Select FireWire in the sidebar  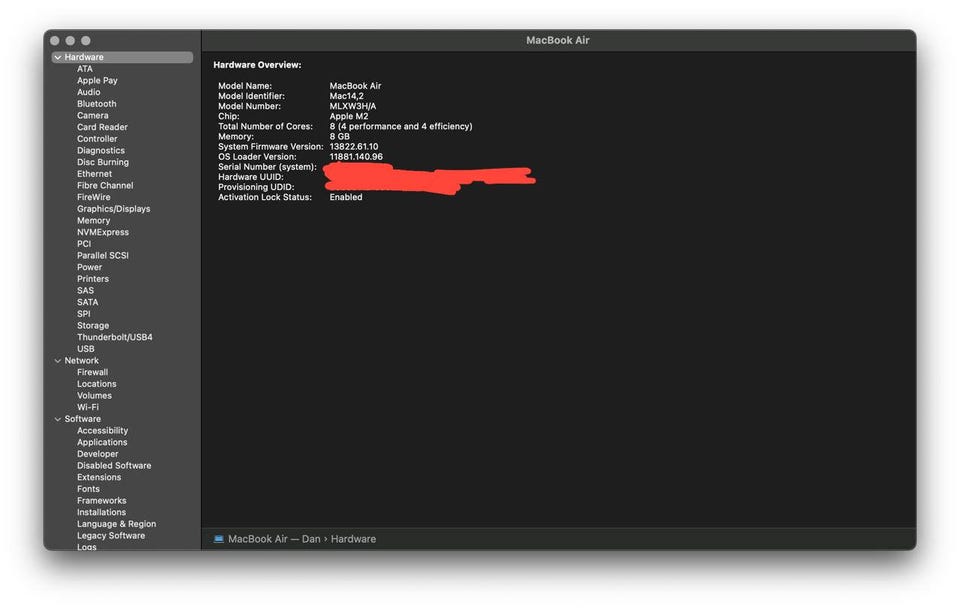click(x=94, y=197)
